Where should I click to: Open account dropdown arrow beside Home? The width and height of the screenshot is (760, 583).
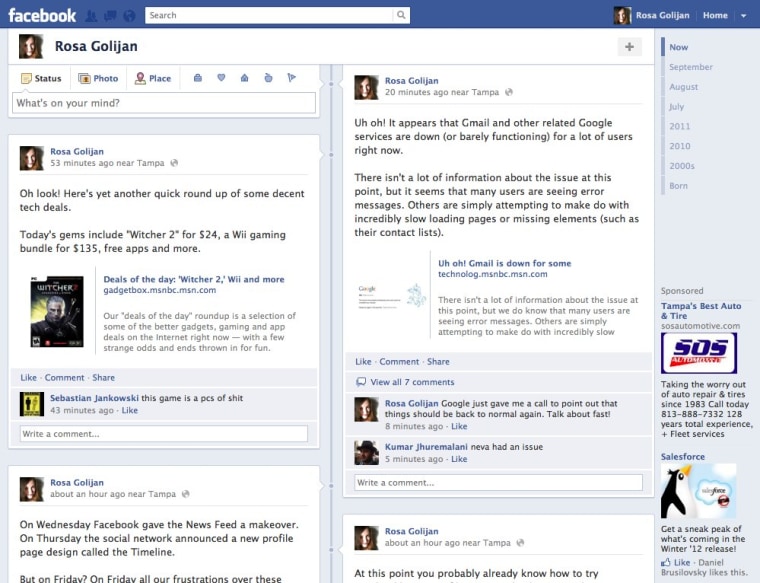pos(744,16)
